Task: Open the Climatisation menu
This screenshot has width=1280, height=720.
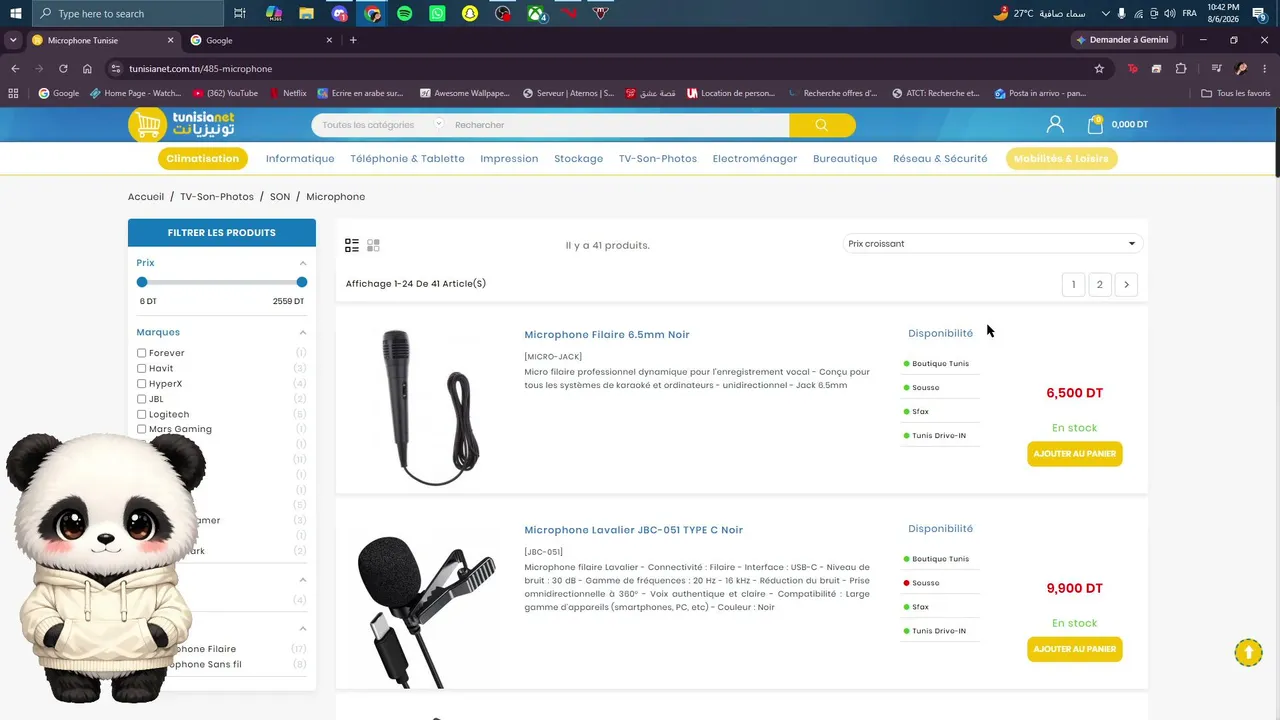Action: click(x=203, y=158)
